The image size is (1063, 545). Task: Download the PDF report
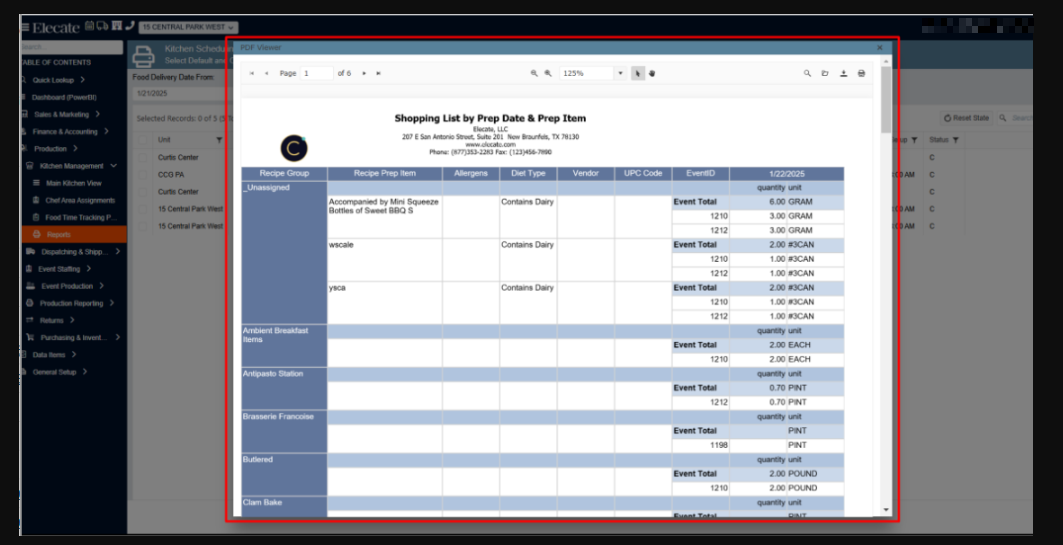click(x=843, y=73)
